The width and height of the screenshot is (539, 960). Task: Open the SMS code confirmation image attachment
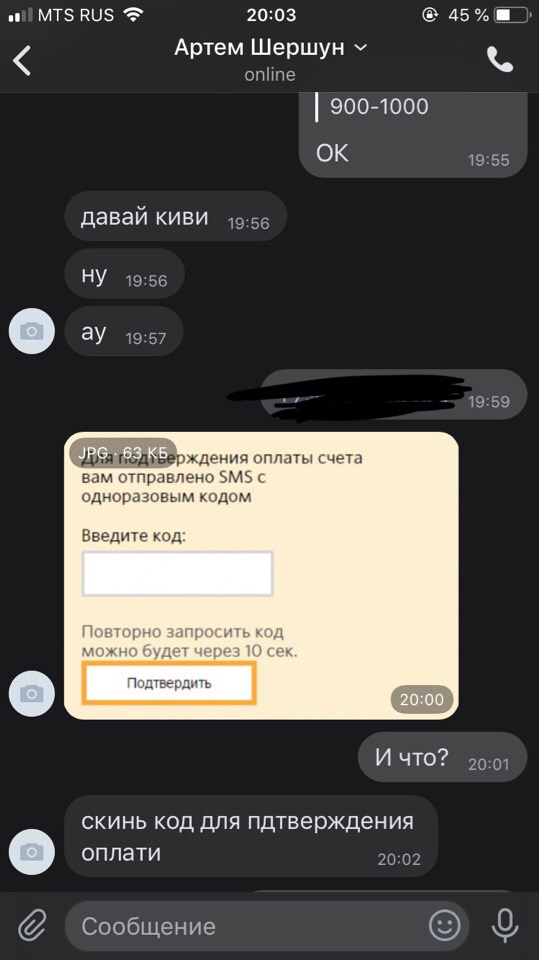(x=262, y=576)
